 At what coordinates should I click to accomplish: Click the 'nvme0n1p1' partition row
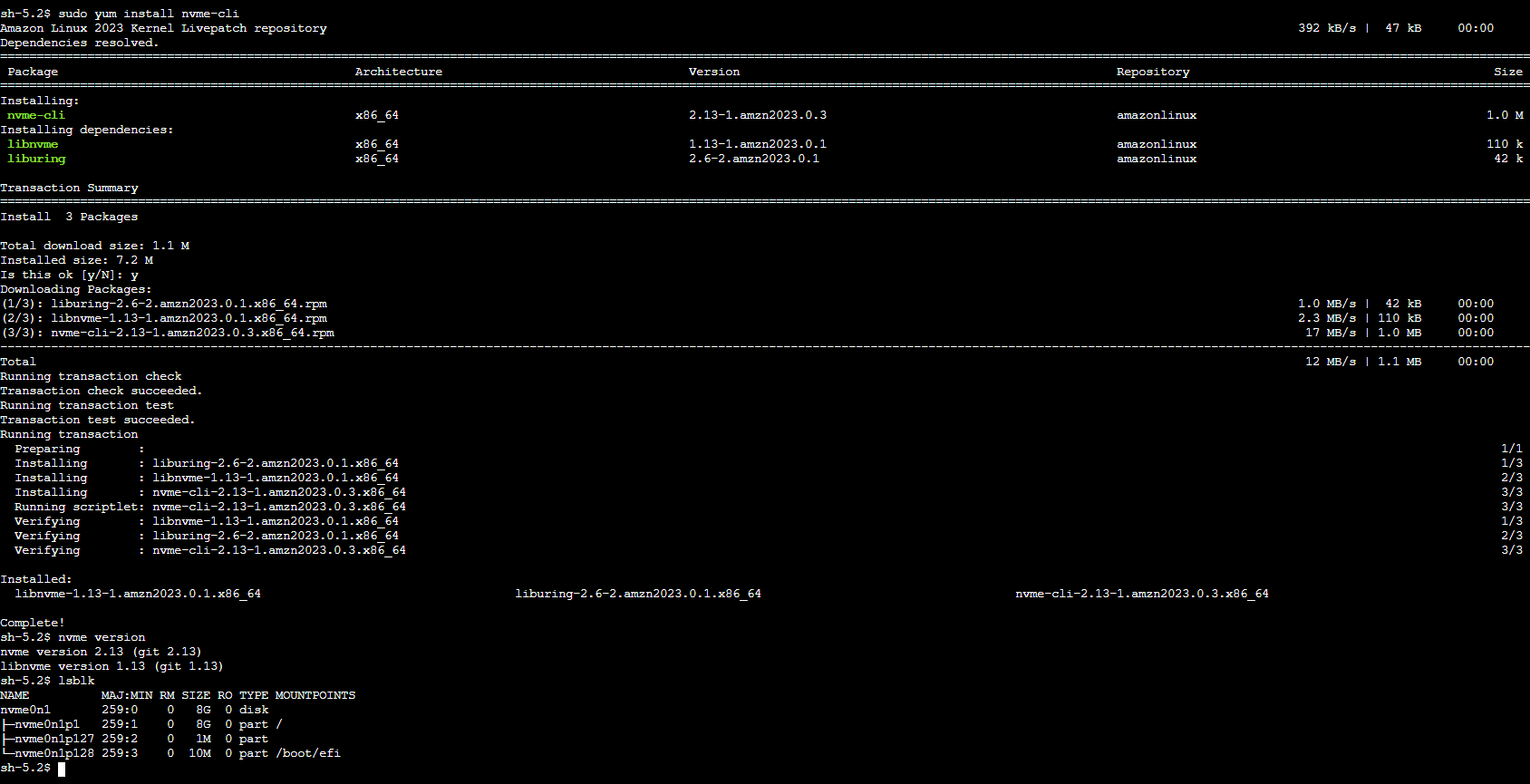[141, 724]
